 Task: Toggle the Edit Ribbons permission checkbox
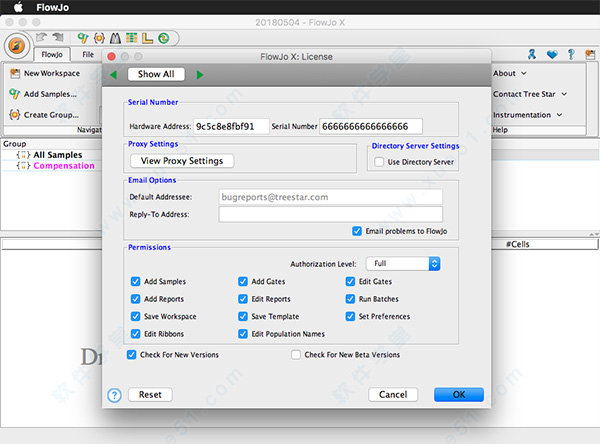coord(135,334)
